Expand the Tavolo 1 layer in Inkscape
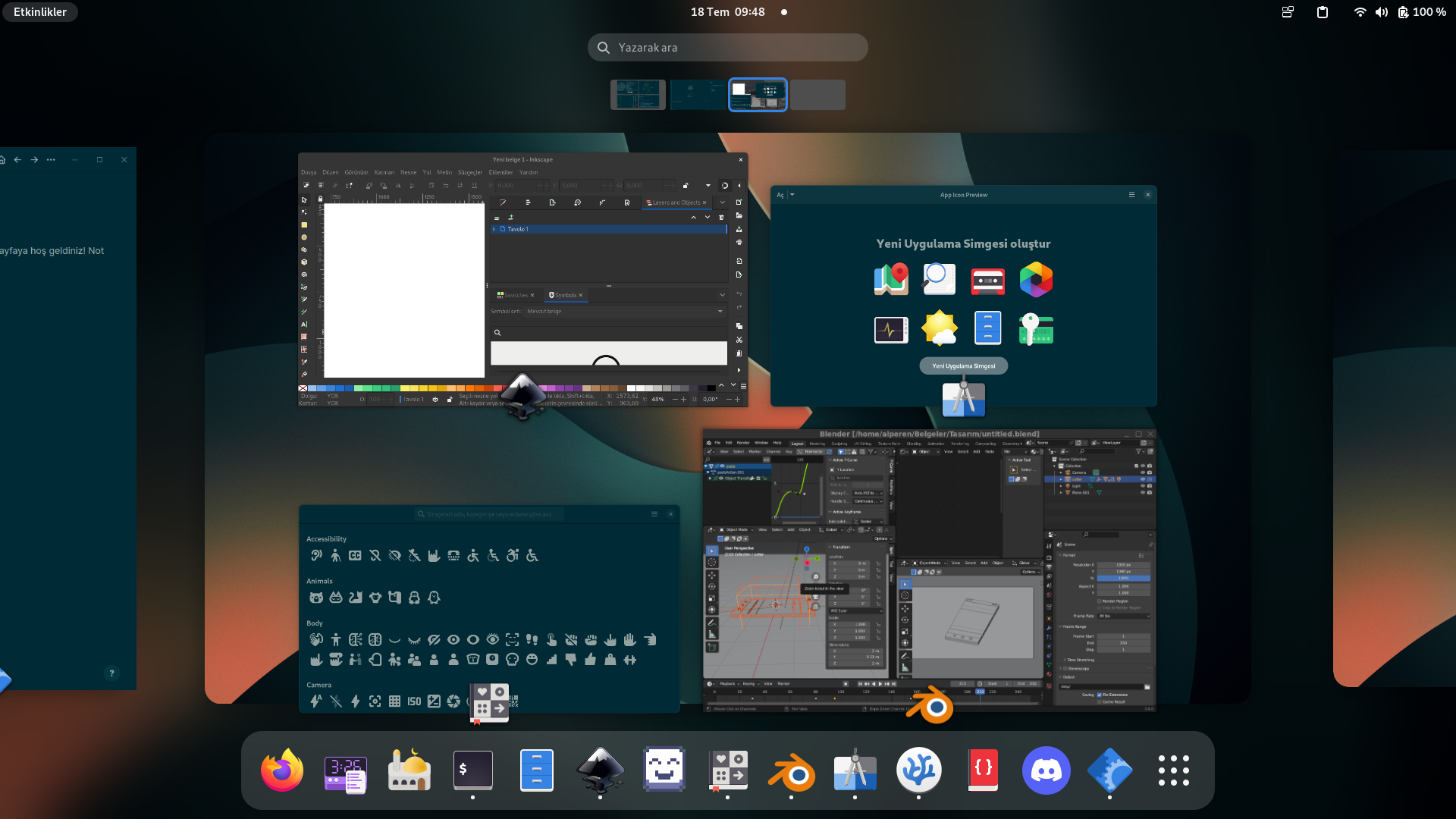 (x=494, y=229)
